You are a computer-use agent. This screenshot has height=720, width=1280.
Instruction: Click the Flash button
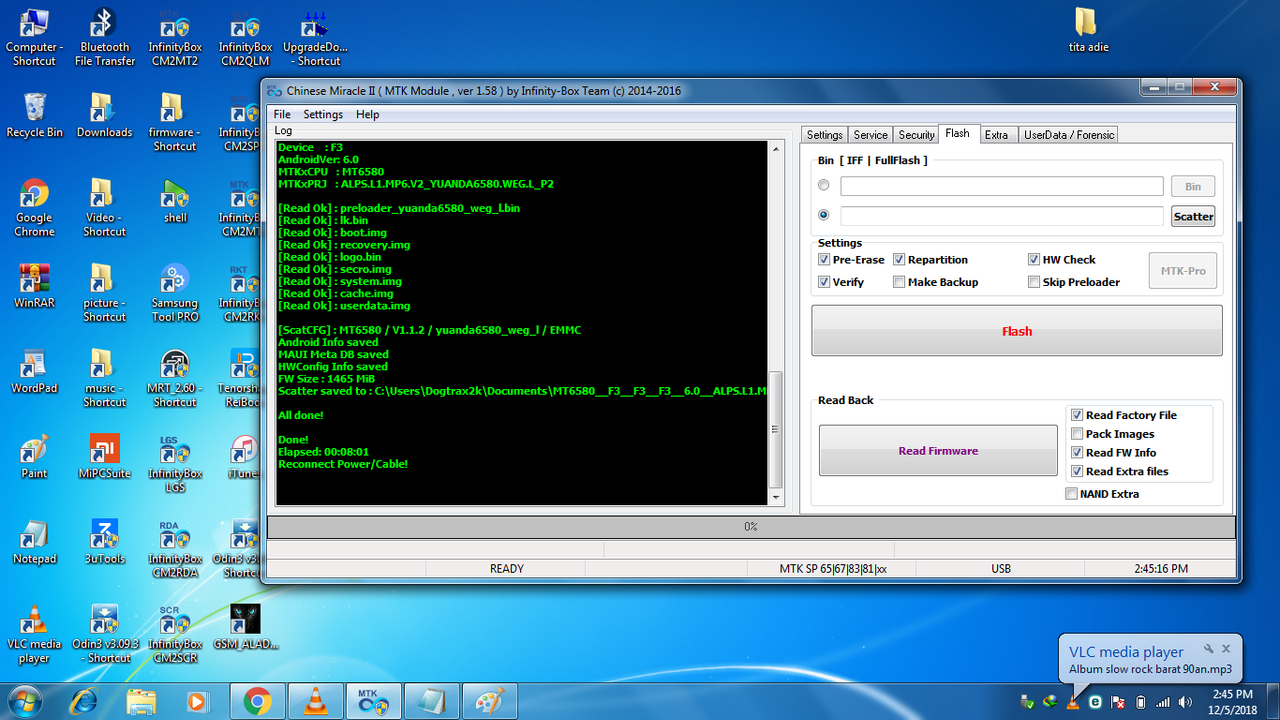coord(1017,331)
